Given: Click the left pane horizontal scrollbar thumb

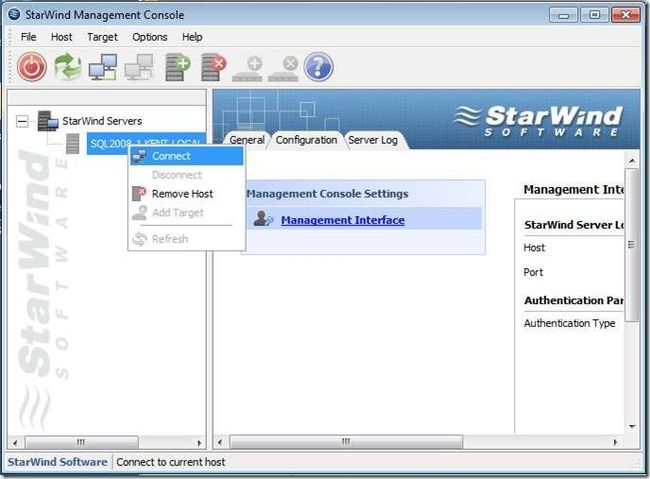Looking at the screenshot, I should (x=81, y=442).
